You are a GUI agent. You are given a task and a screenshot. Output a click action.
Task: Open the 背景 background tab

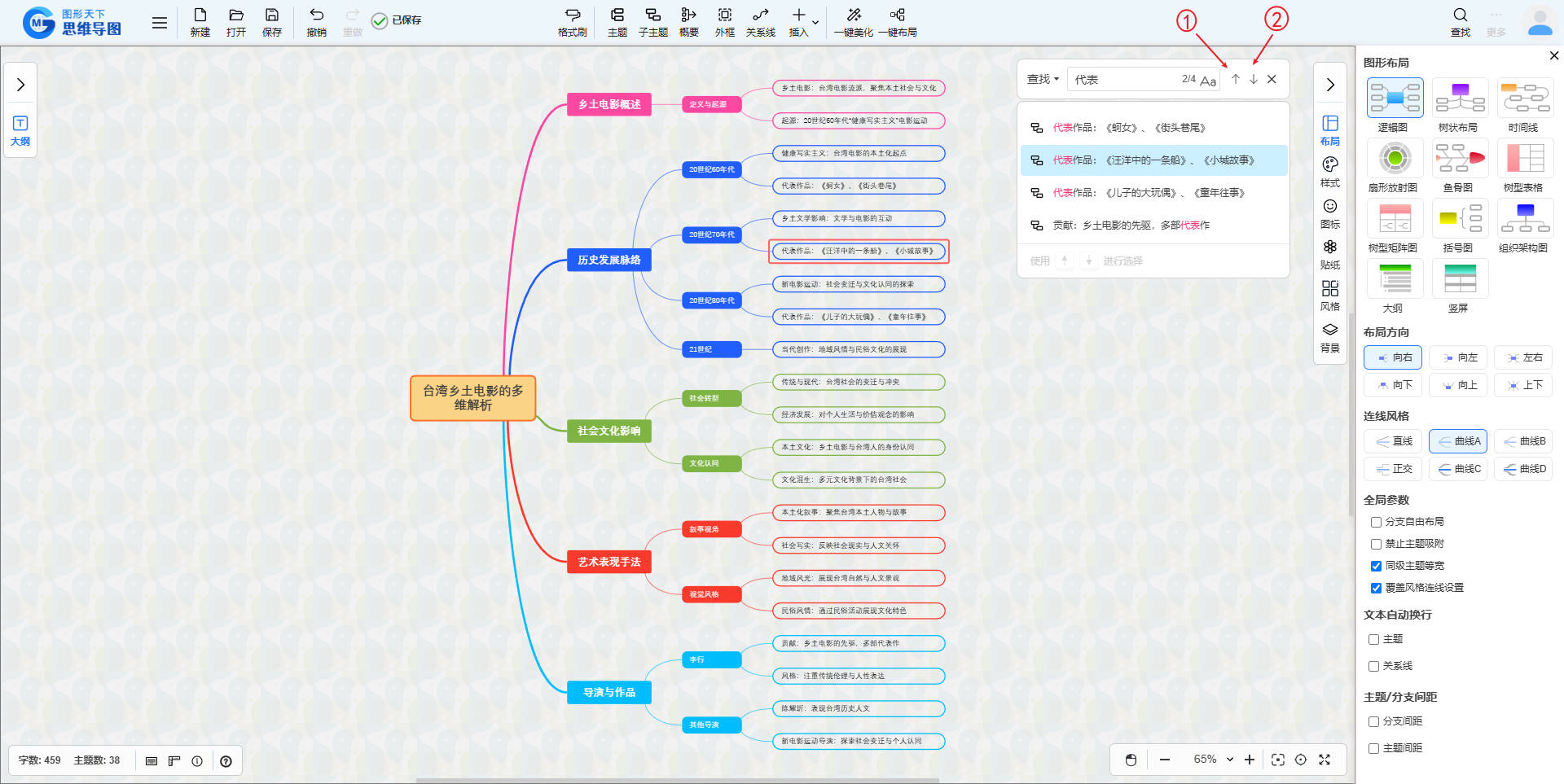pos(1329,336)
